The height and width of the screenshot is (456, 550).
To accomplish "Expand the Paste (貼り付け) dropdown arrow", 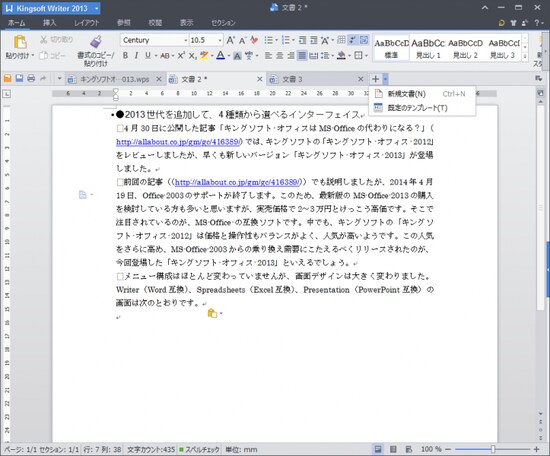I will 33,55.
